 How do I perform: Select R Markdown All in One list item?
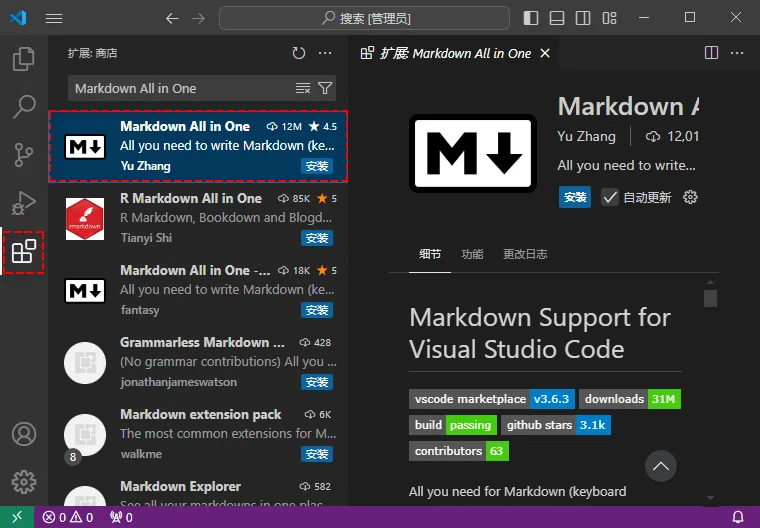(198, 218)
